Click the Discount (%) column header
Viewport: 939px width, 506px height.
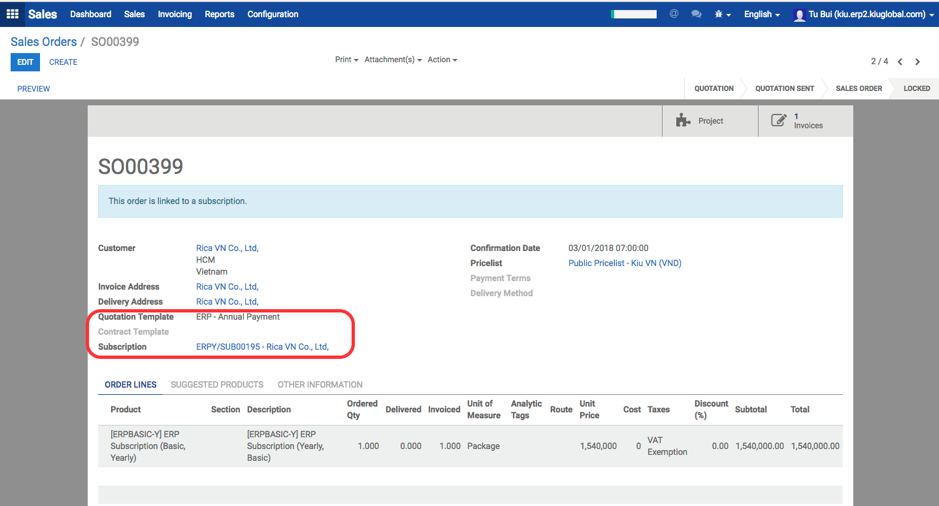[x=711, y=410]
